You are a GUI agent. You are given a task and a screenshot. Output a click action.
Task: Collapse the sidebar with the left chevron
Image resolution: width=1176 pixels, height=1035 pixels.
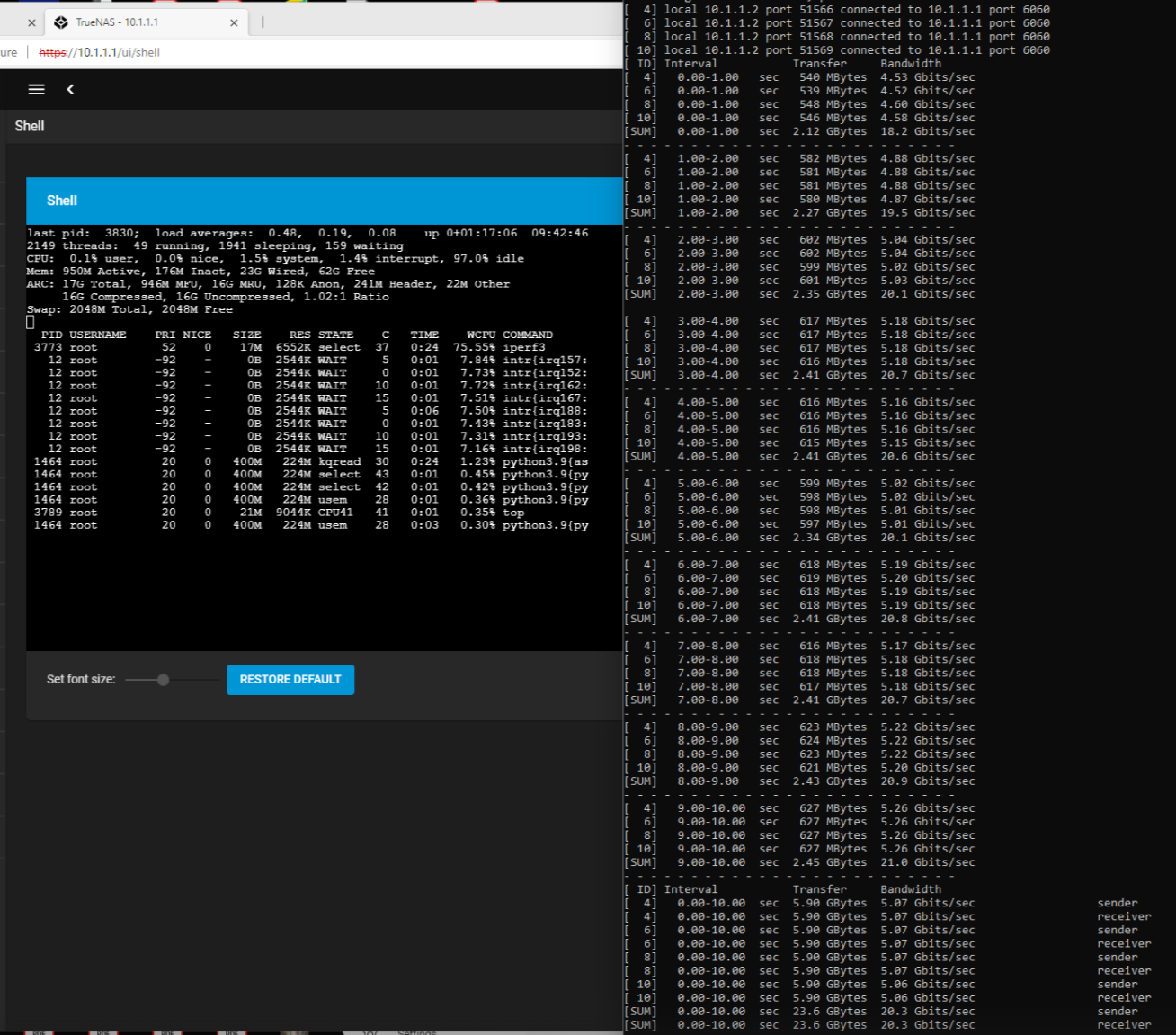tap(70, 89)
